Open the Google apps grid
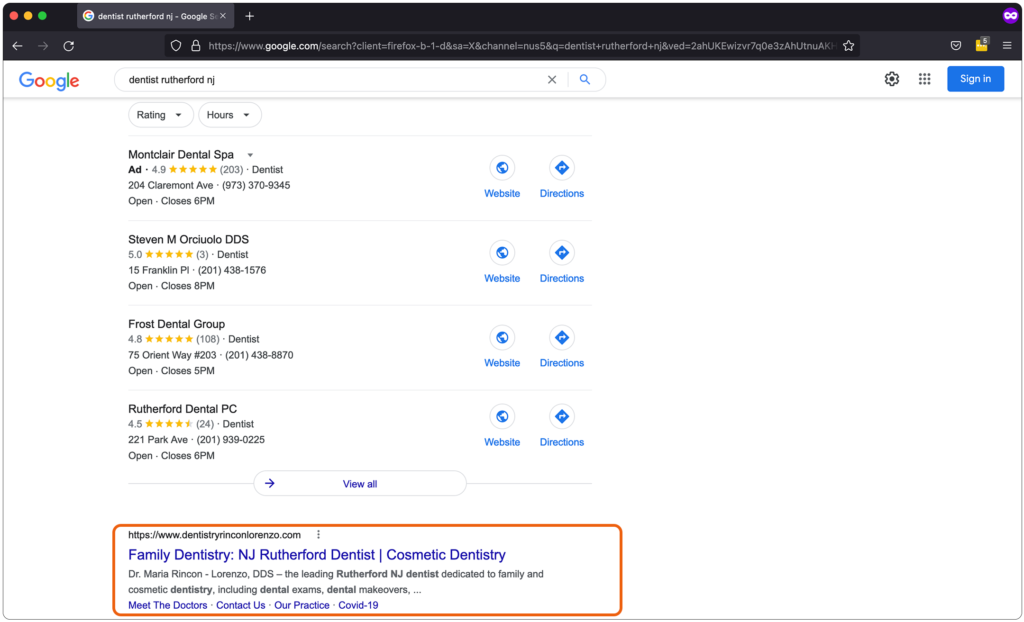The width and height of the screenshot is (1024, 622). (924, 79)
